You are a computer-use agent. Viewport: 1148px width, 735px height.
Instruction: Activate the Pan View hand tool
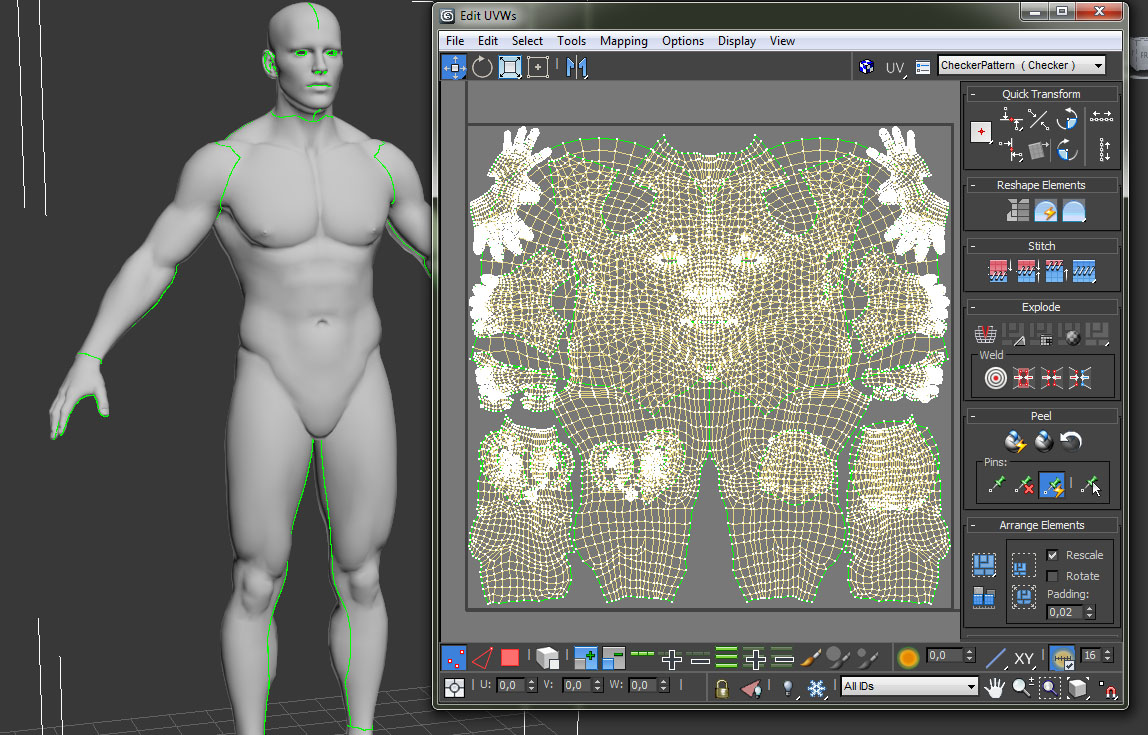tap(994, 687)
